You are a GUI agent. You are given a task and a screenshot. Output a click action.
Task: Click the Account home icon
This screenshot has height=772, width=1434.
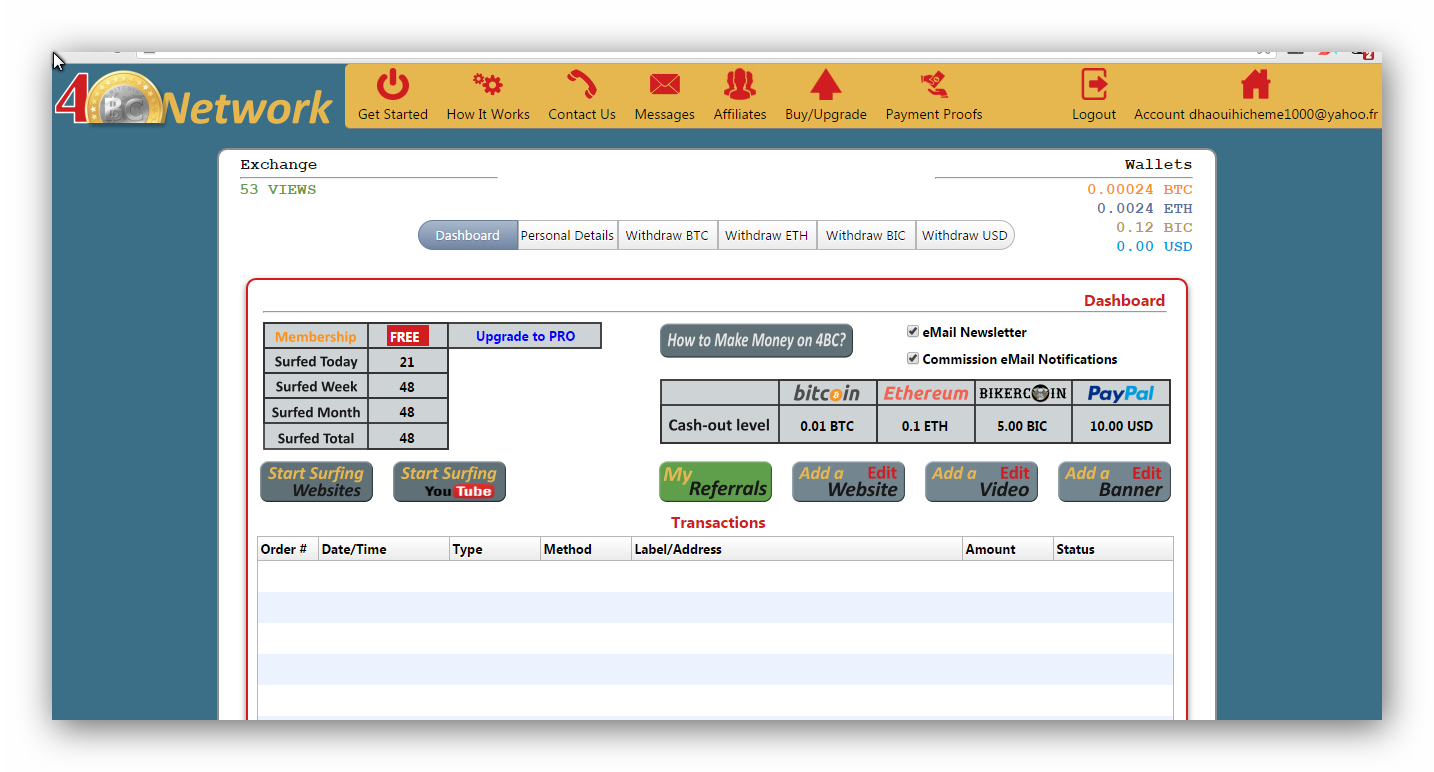click(1255, 84)
